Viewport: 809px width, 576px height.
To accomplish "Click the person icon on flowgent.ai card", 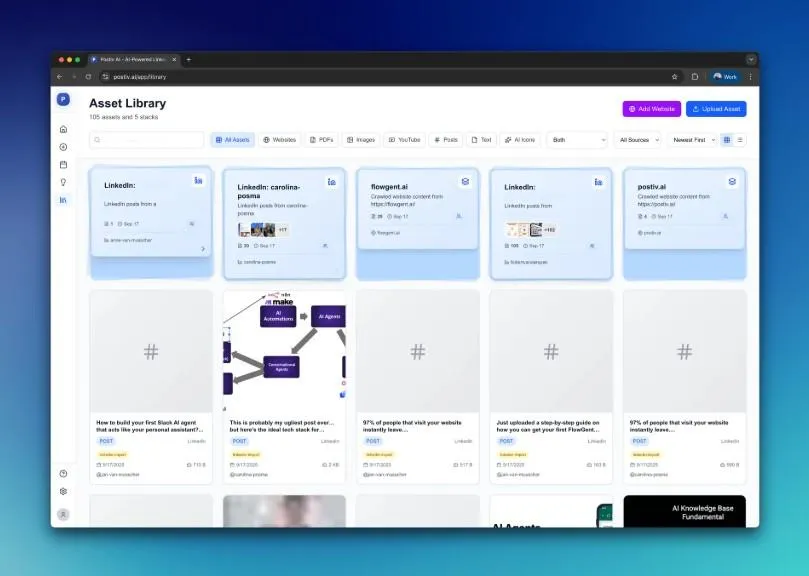I will pos(459,216).
